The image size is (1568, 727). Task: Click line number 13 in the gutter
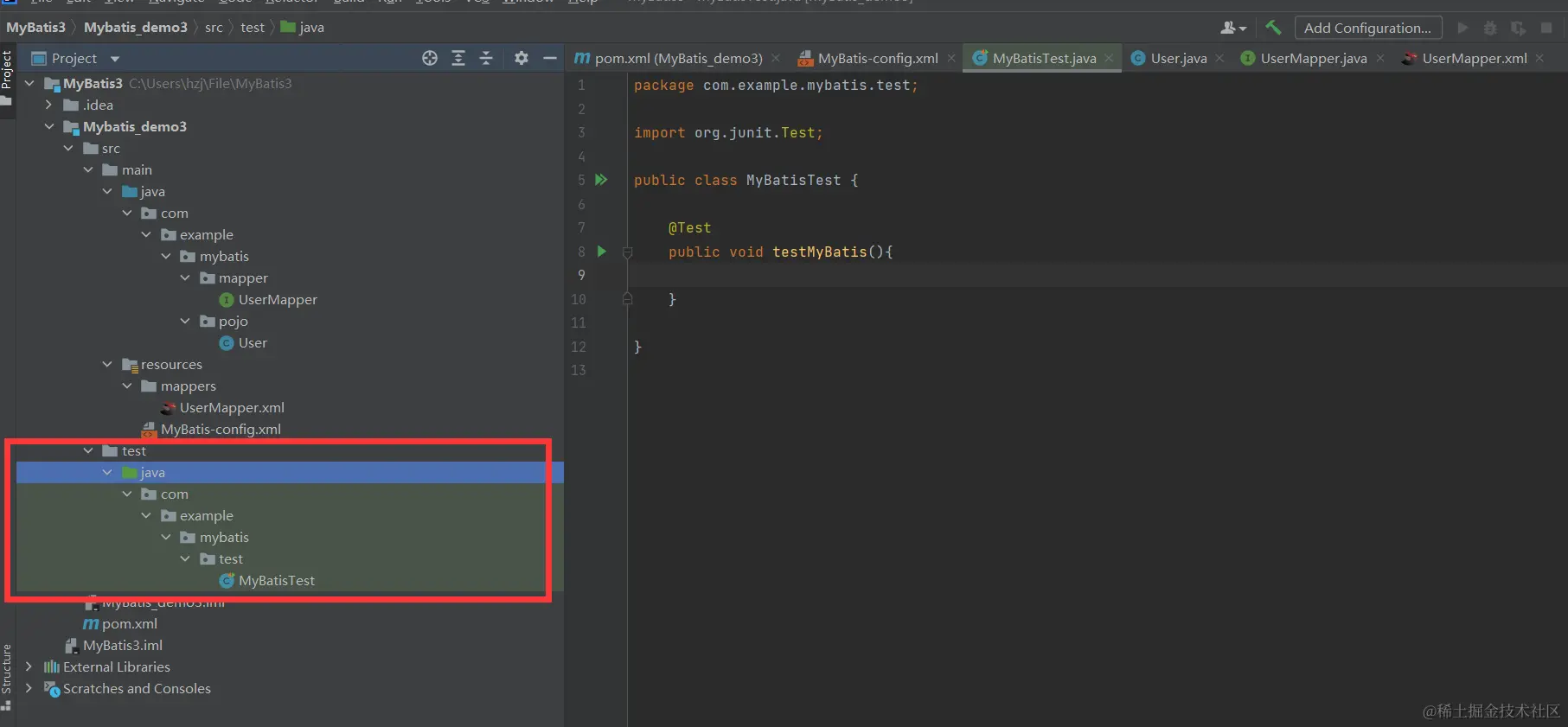[579, 370]
